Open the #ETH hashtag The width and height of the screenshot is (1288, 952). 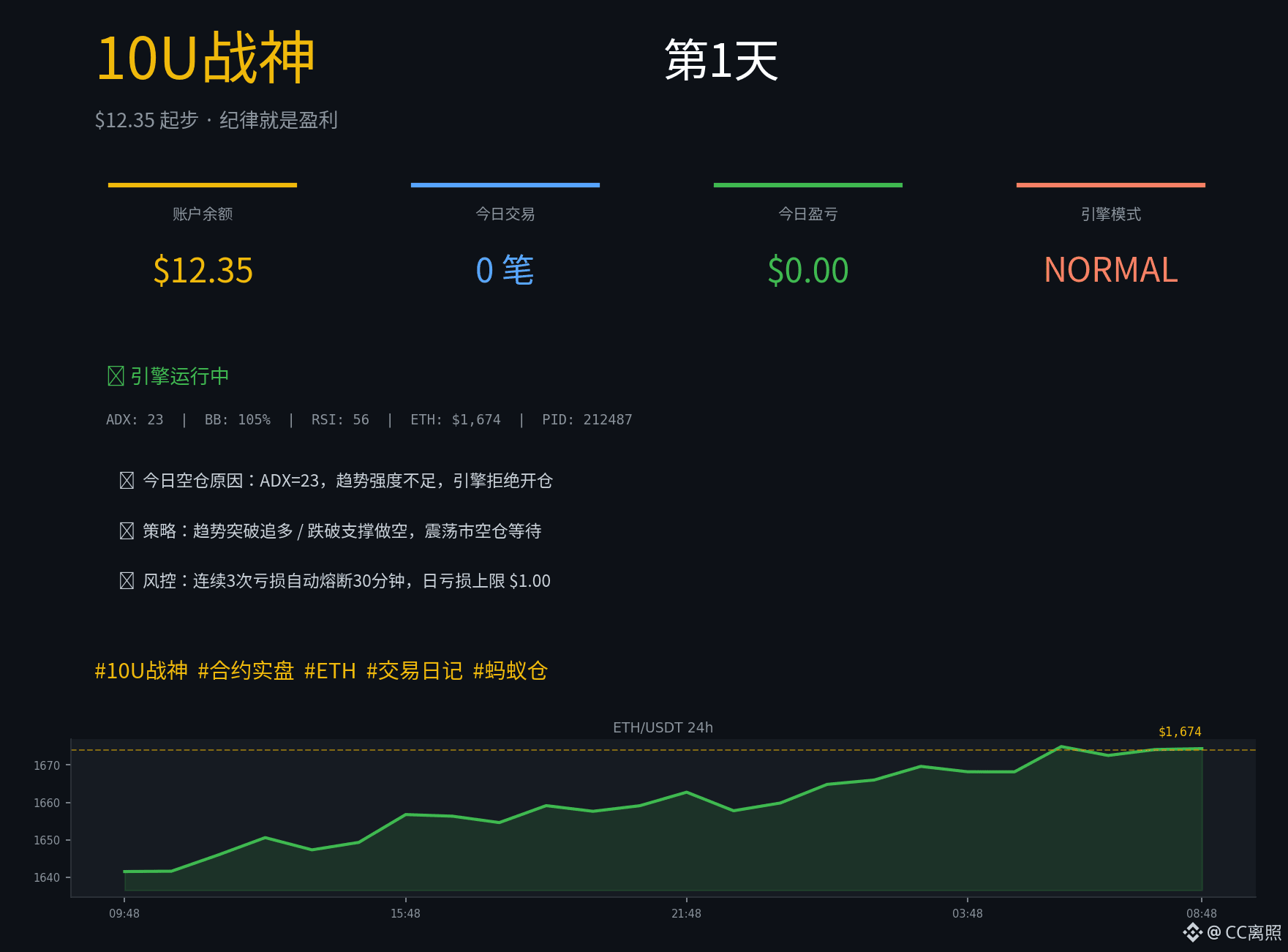click(x=330, y=671)
